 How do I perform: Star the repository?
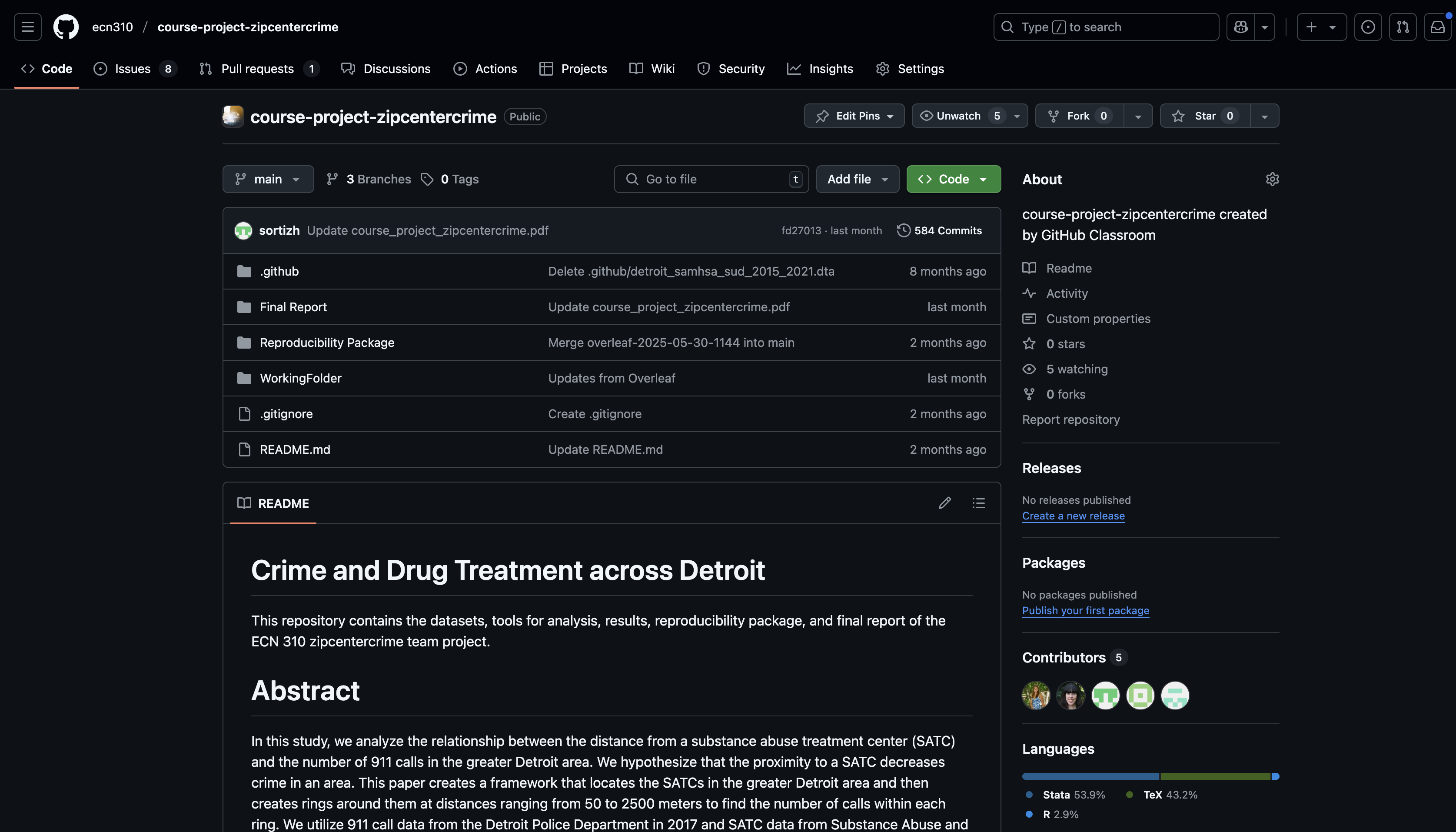click(x=1205, y=116)
